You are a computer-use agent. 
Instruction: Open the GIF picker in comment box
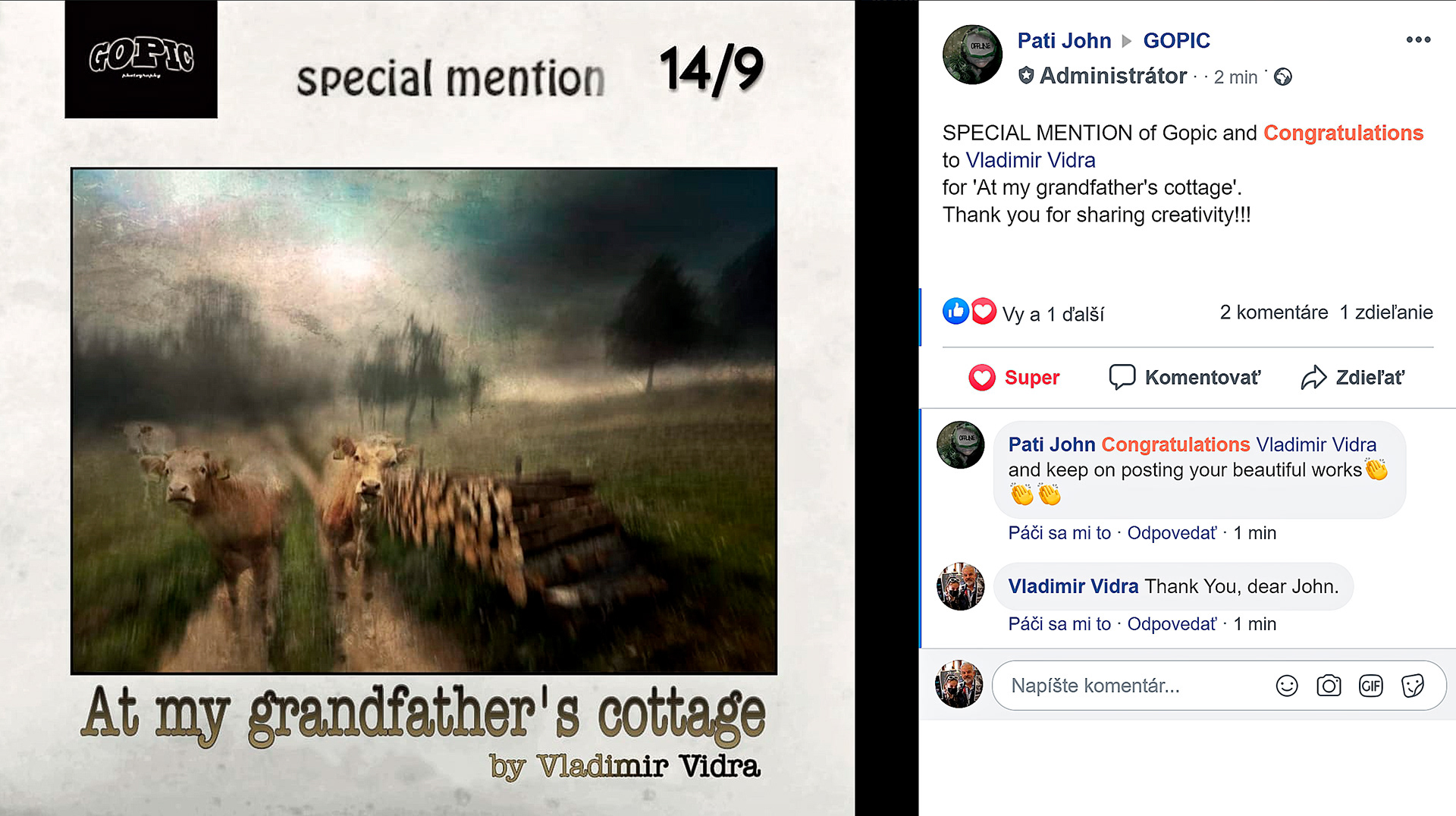pyautogui.click(x=1371, y=686)
